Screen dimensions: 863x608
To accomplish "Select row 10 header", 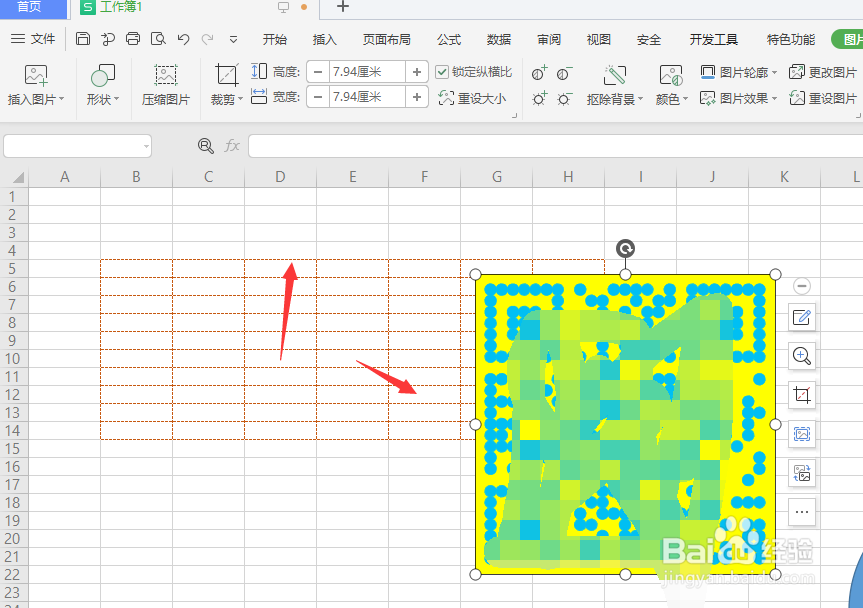I will point(13,359).
